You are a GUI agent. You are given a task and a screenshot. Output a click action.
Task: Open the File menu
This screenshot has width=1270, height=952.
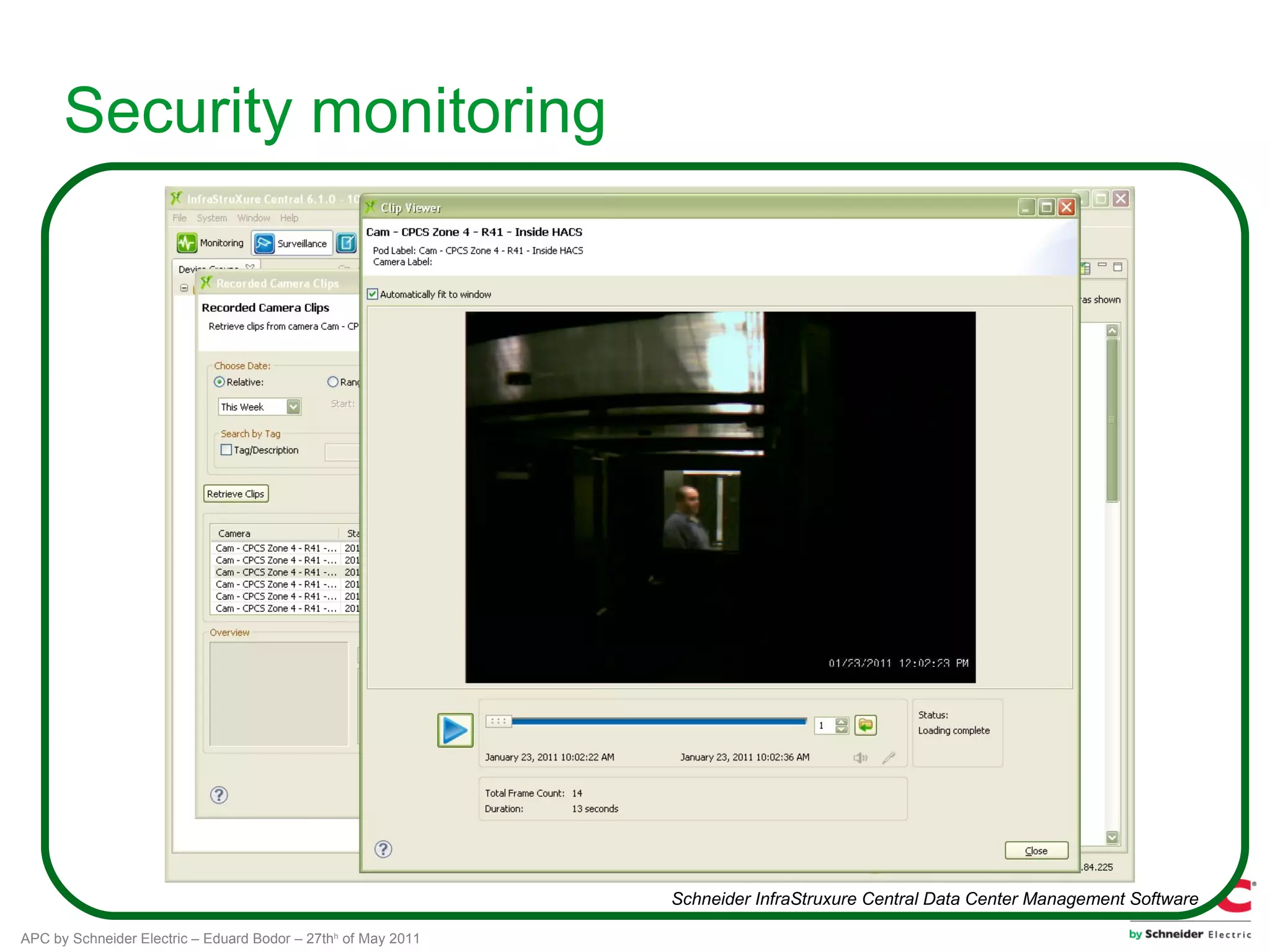(179, 218)
